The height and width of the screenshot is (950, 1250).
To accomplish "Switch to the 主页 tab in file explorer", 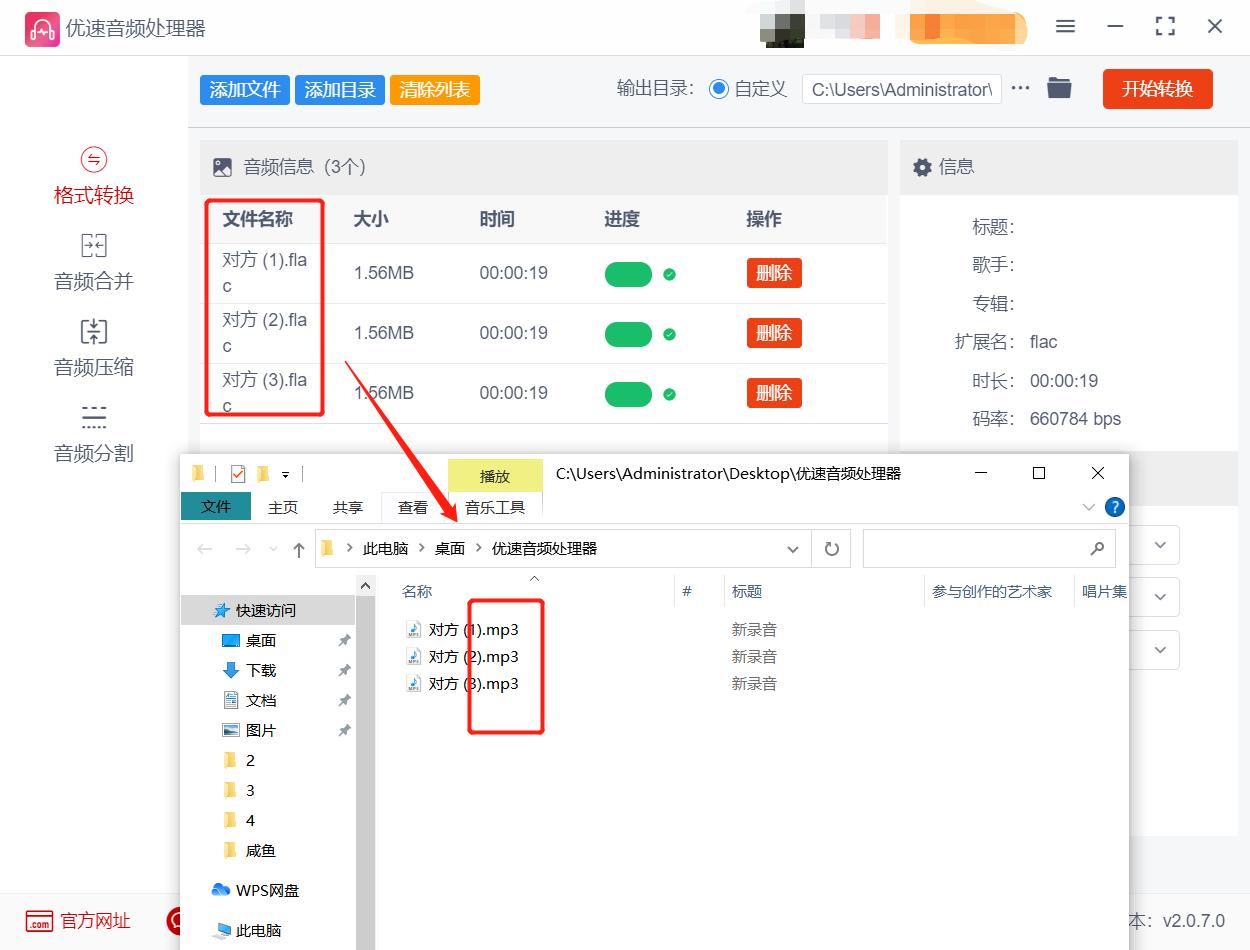I will point(282,507).
